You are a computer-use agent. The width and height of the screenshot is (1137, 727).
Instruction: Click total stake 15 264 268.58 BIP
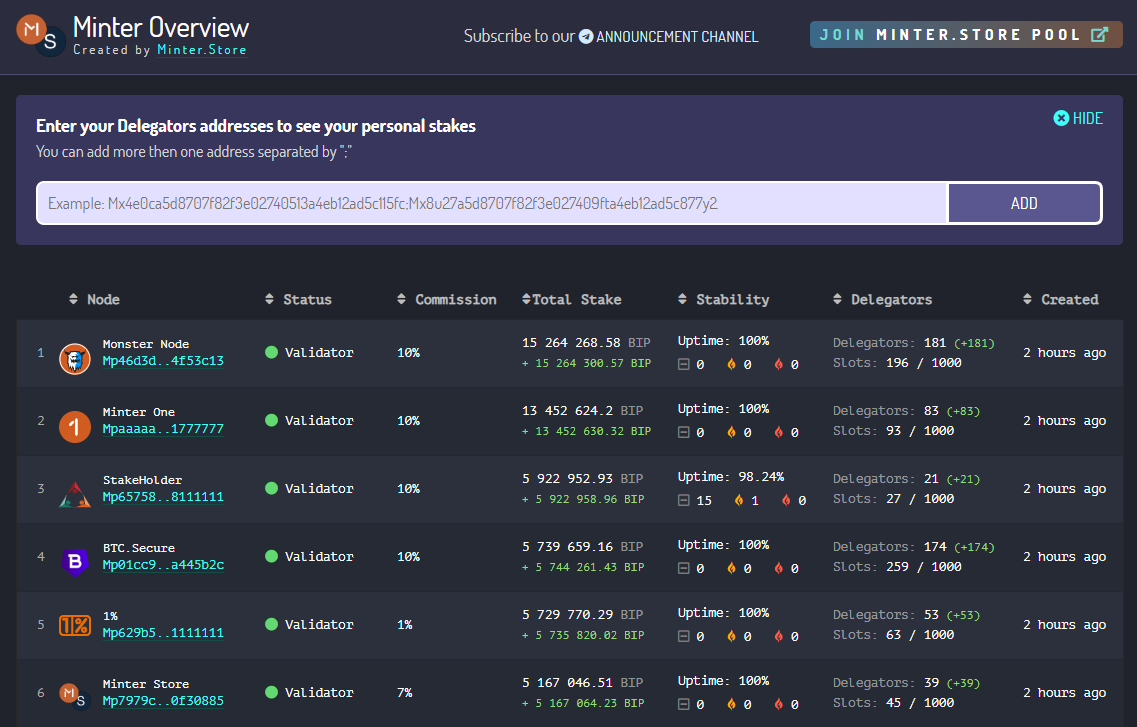pos(586,342)
